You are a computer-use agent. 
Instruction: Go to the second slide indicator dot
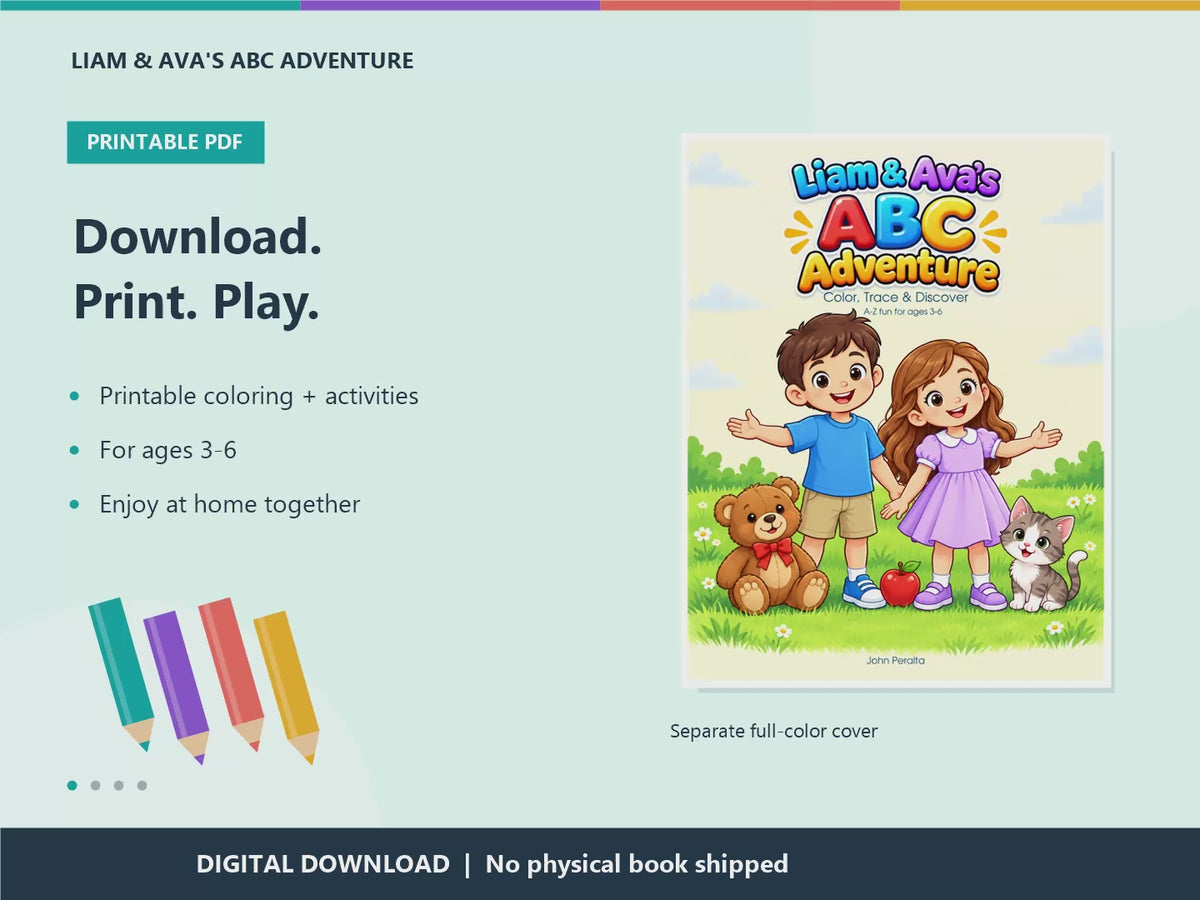95,785
